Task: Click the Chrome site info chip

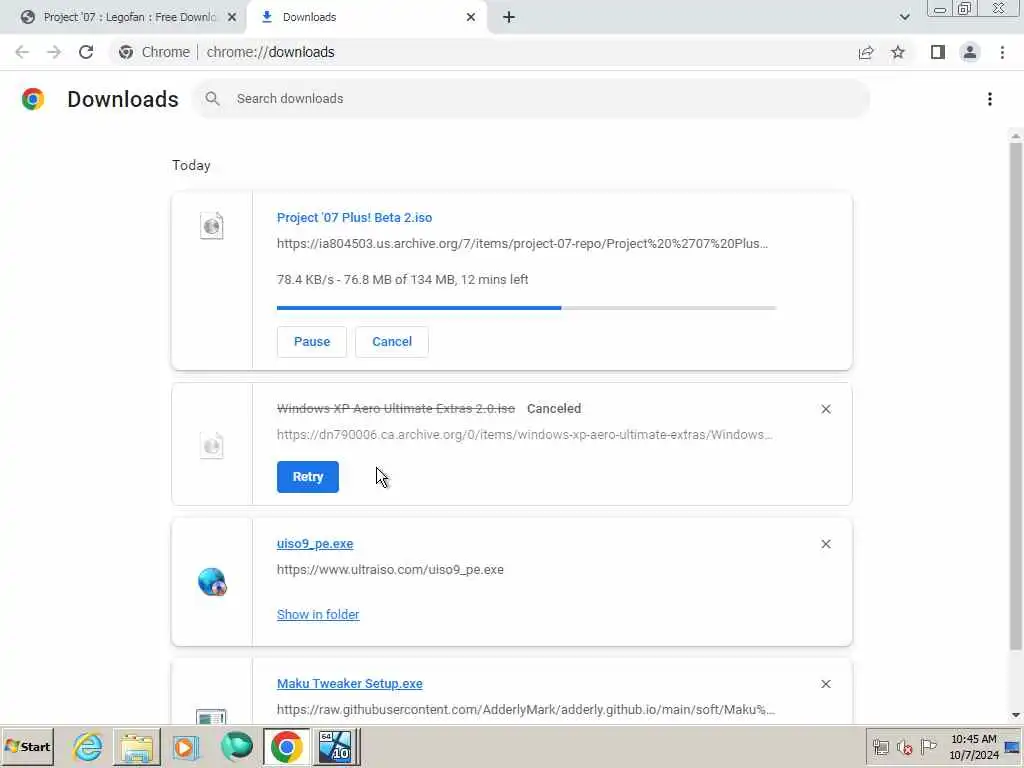Action: [x=154, y=52]
